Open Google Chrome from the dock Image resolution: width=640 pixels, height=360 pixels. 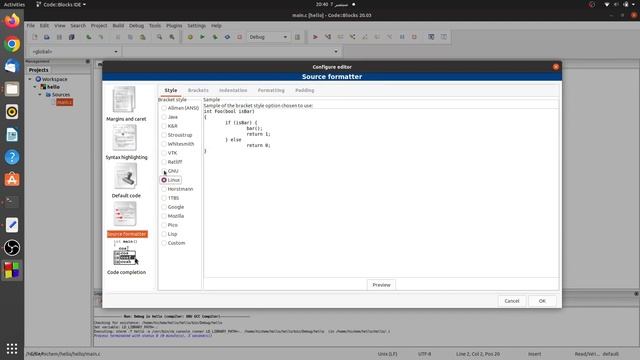12,44
